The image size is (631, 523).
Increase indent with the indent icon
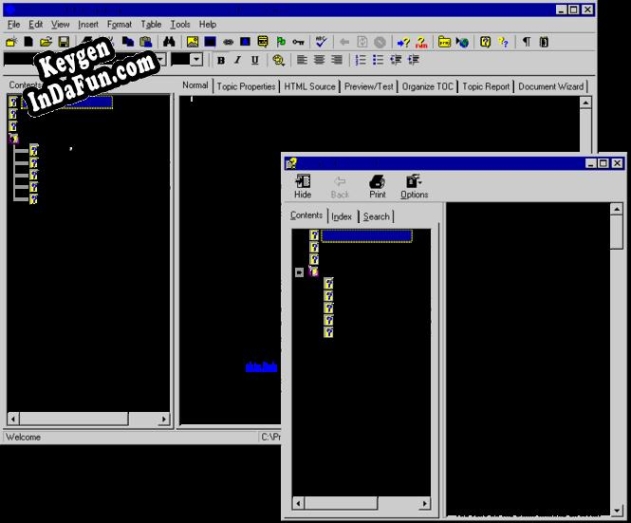(413, 60)
